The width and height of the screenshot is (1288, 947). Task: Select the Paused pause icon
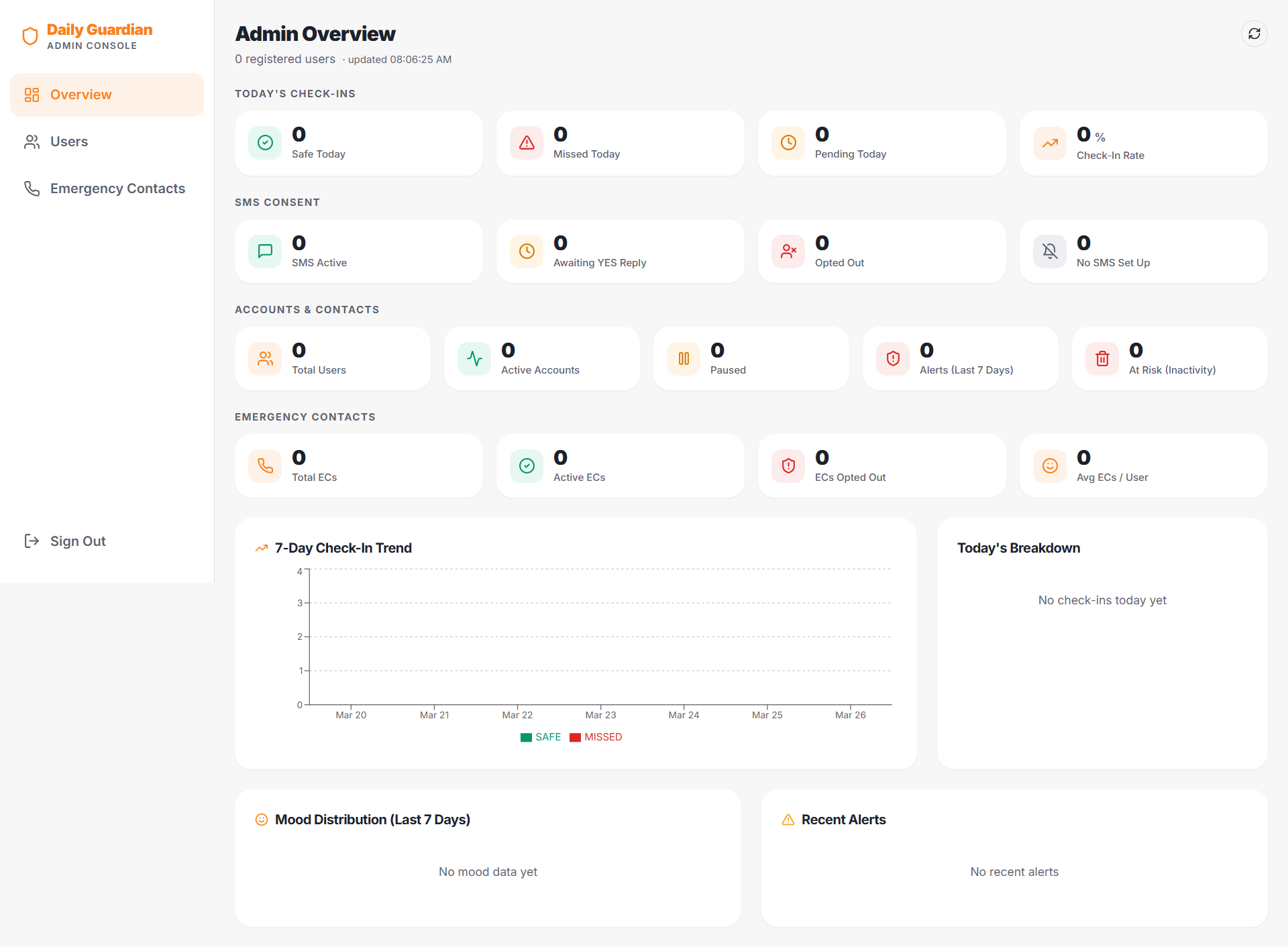[684, 358]
